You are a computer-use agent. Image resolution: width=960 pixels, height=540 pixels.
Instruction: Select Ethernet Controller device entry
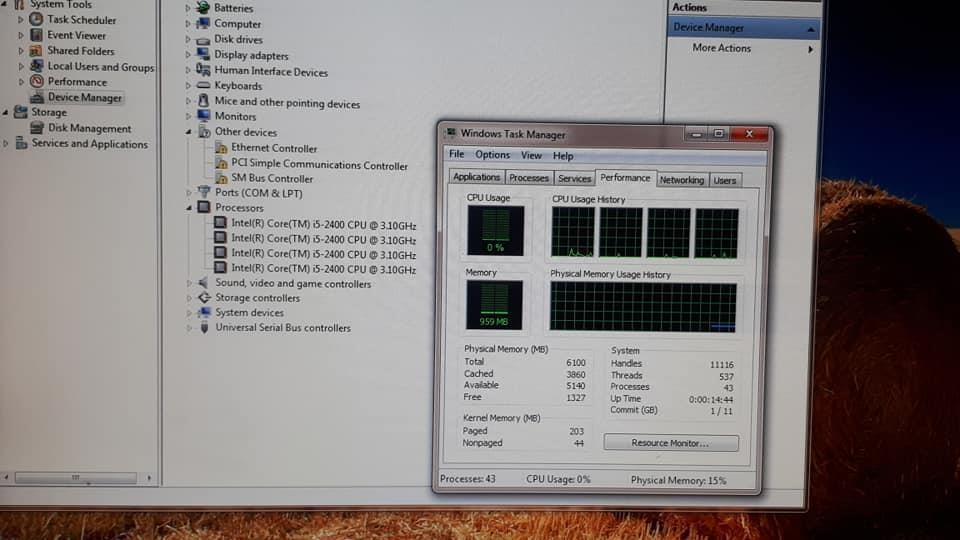click(274, 148)
